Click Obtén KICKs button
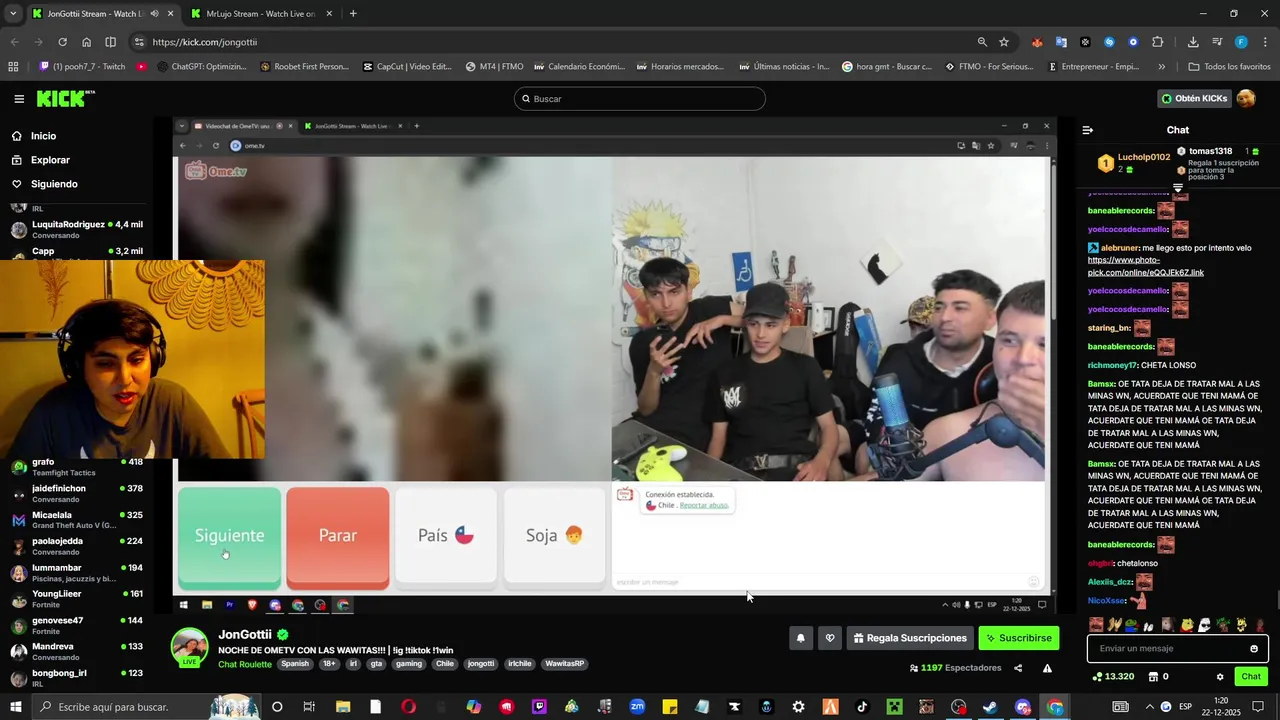Viewport: 1280px width, 720px height. click(1194, 98)
